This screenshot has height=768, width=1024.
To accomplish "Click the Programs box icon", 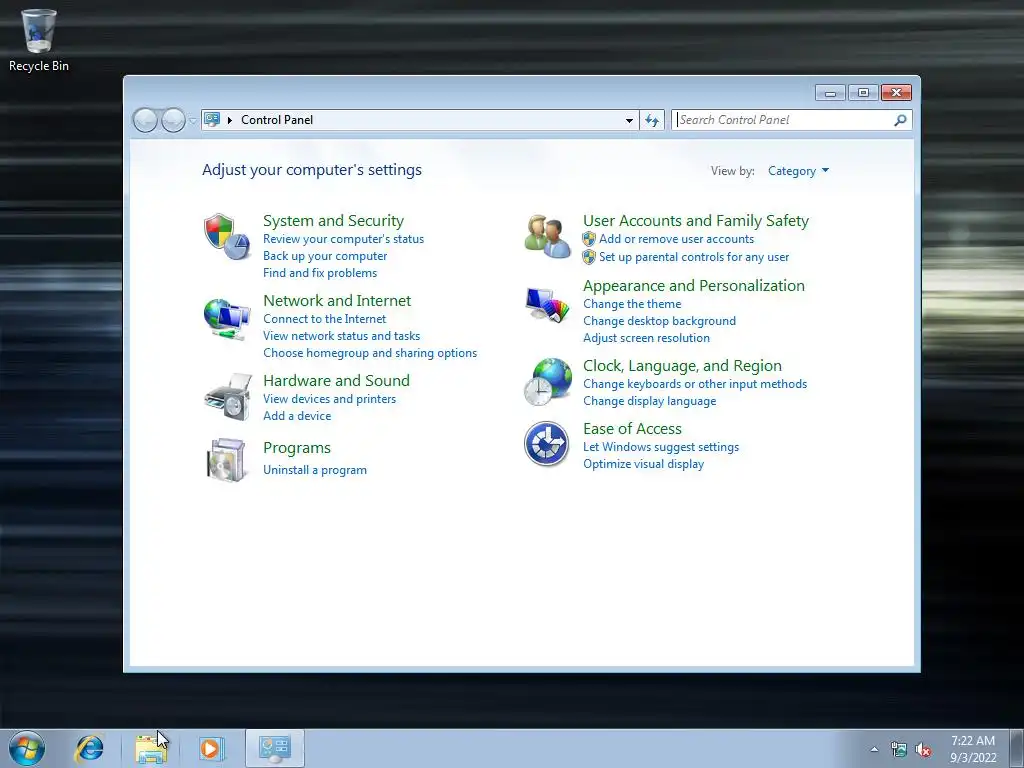I will point(226,460).
